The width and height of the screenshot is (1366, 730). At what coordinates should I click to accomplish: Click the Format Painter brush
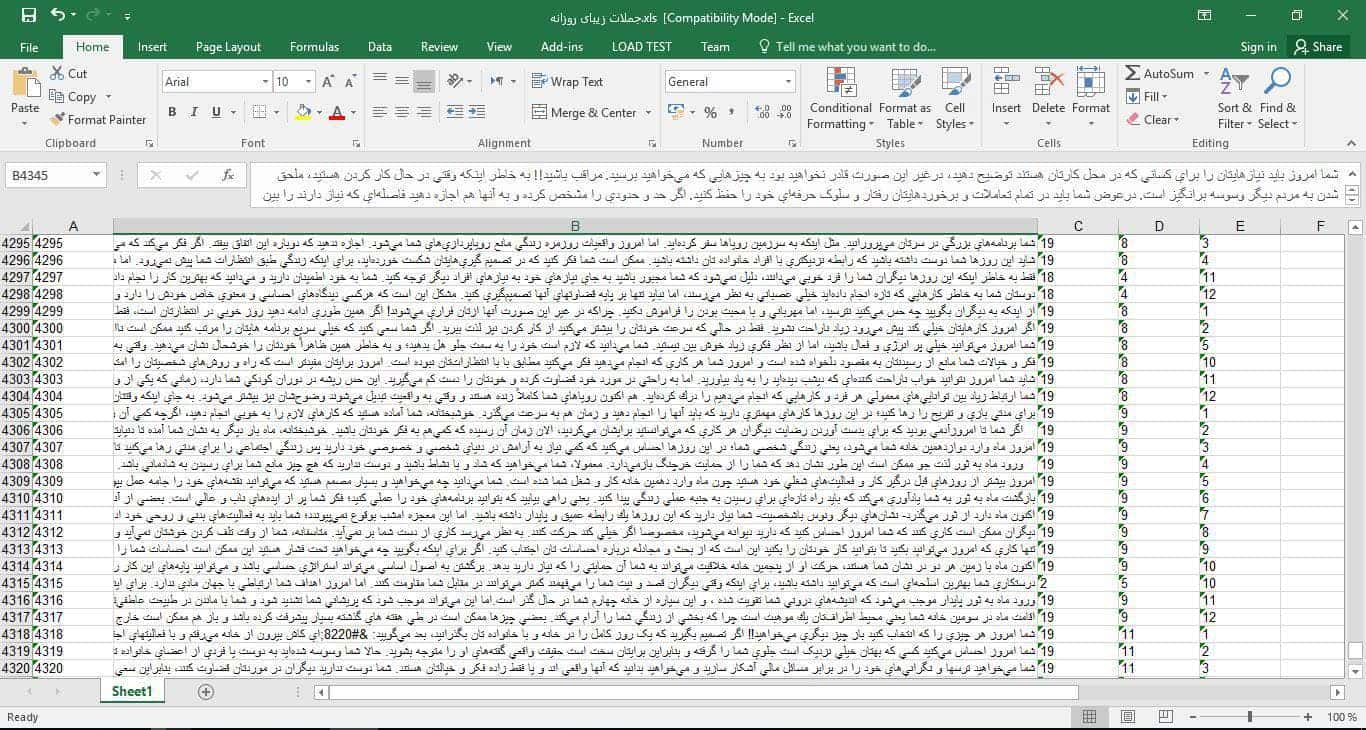(x=98, y=120)
